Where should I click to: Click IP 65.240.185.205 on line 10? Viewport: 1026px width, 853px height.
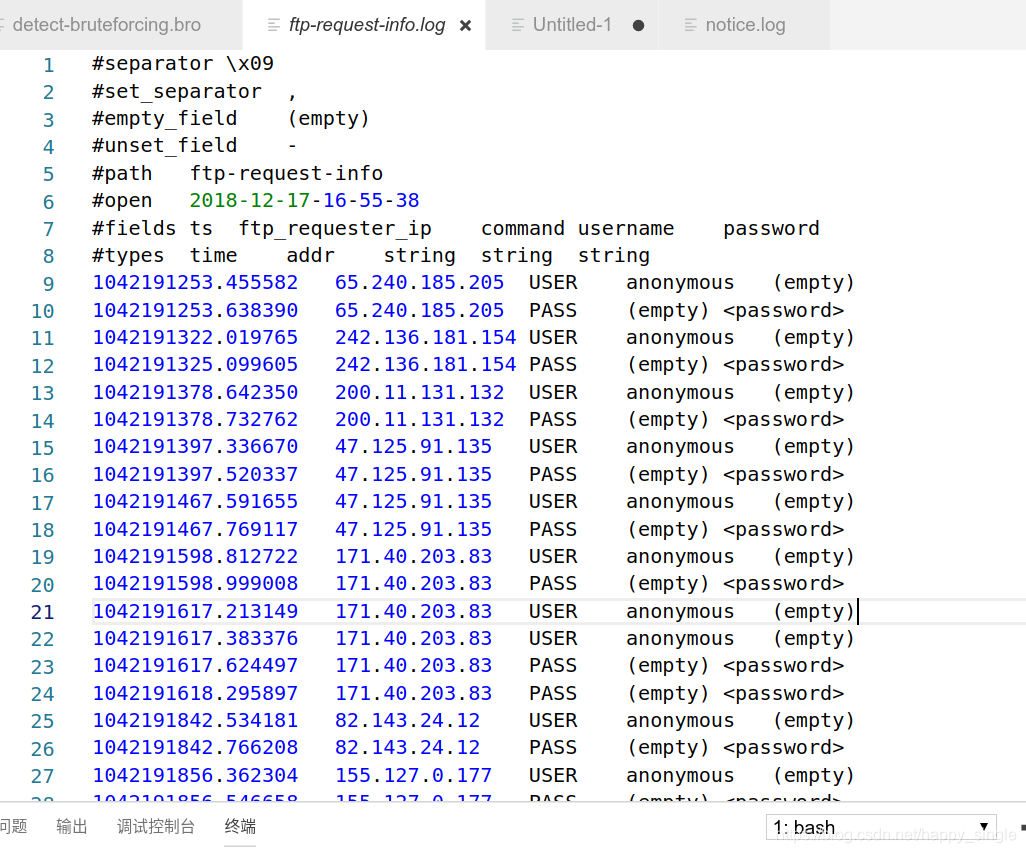[x=419, y=310]
